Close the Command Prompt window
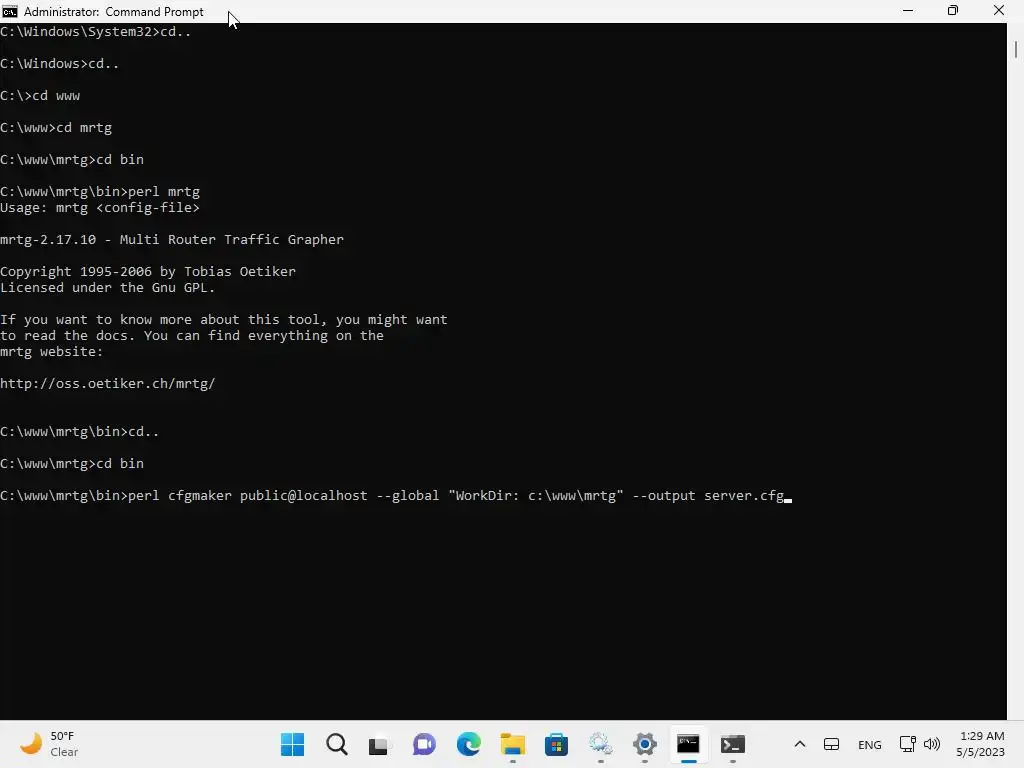This screenshot has height=768, width=1024. (999, 11)
